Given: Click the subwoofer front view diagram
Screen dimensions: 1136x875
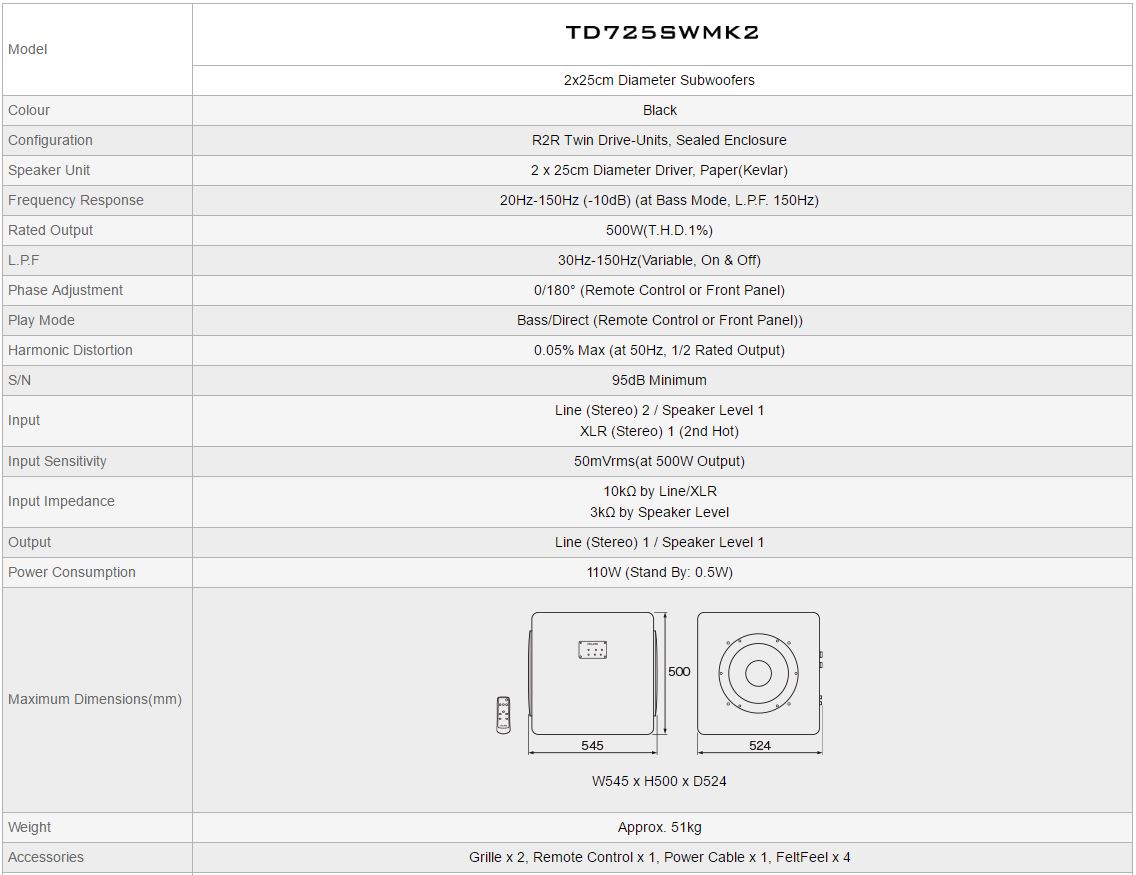Looking at the screenshot, I should pyautogui.click(x=593, y=674).
